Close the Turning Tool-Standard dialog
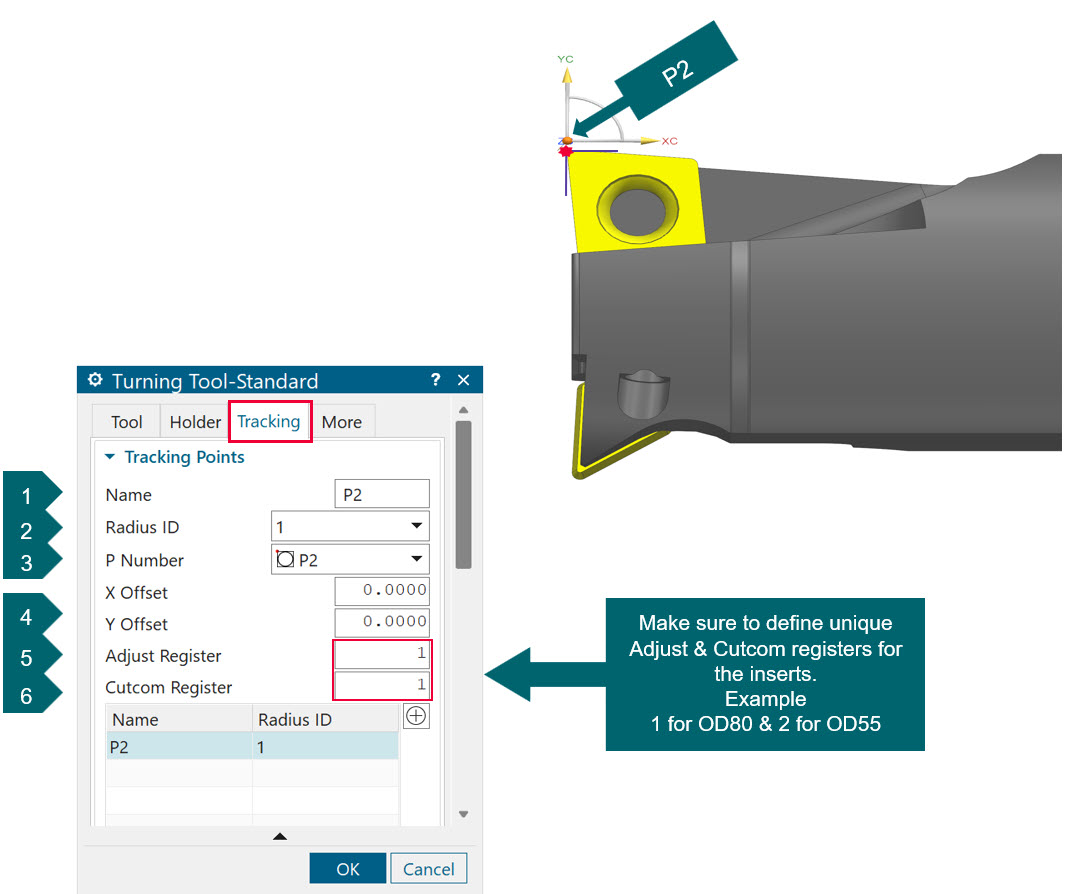 [463, 381]
